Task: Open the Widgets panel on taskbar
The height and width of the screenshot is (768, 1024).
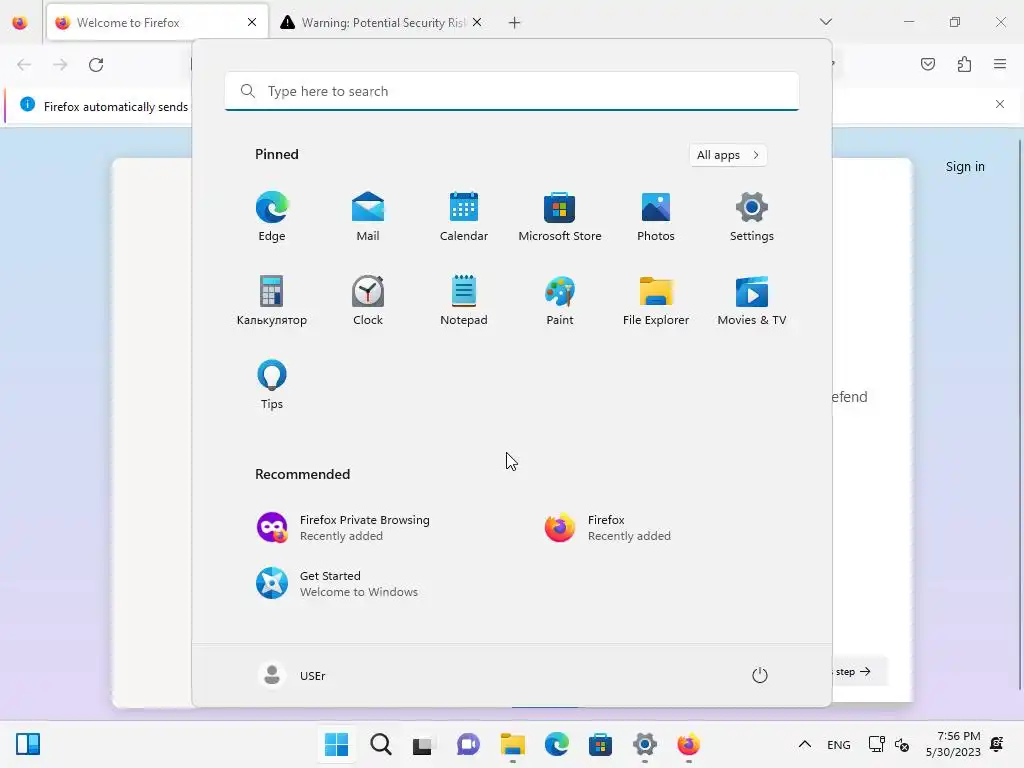Action: [x=28, y=744]
